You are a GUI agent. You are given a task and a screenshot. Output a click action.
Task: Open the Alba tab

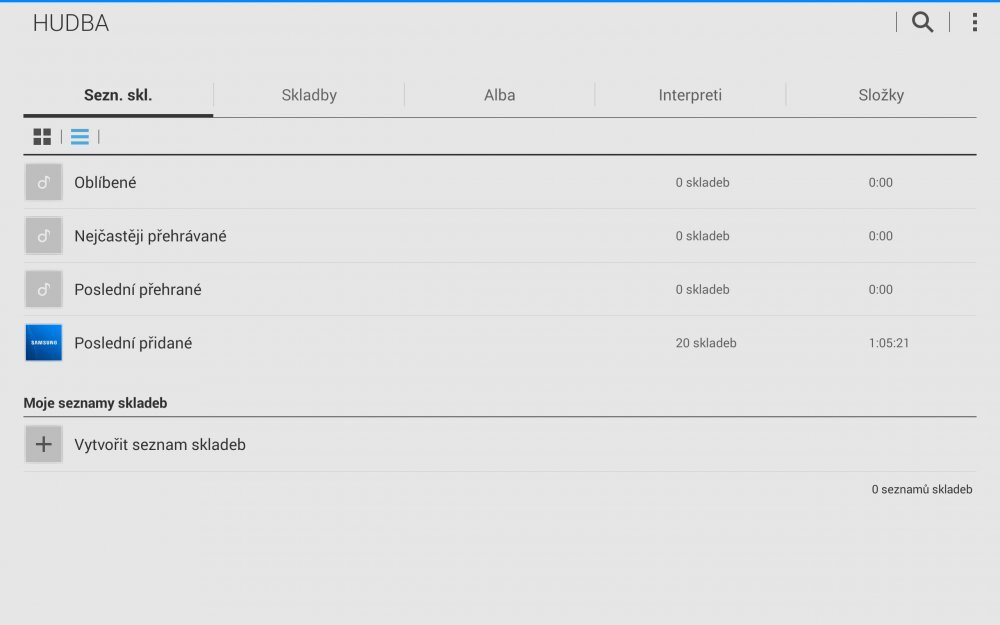point(499,95)
